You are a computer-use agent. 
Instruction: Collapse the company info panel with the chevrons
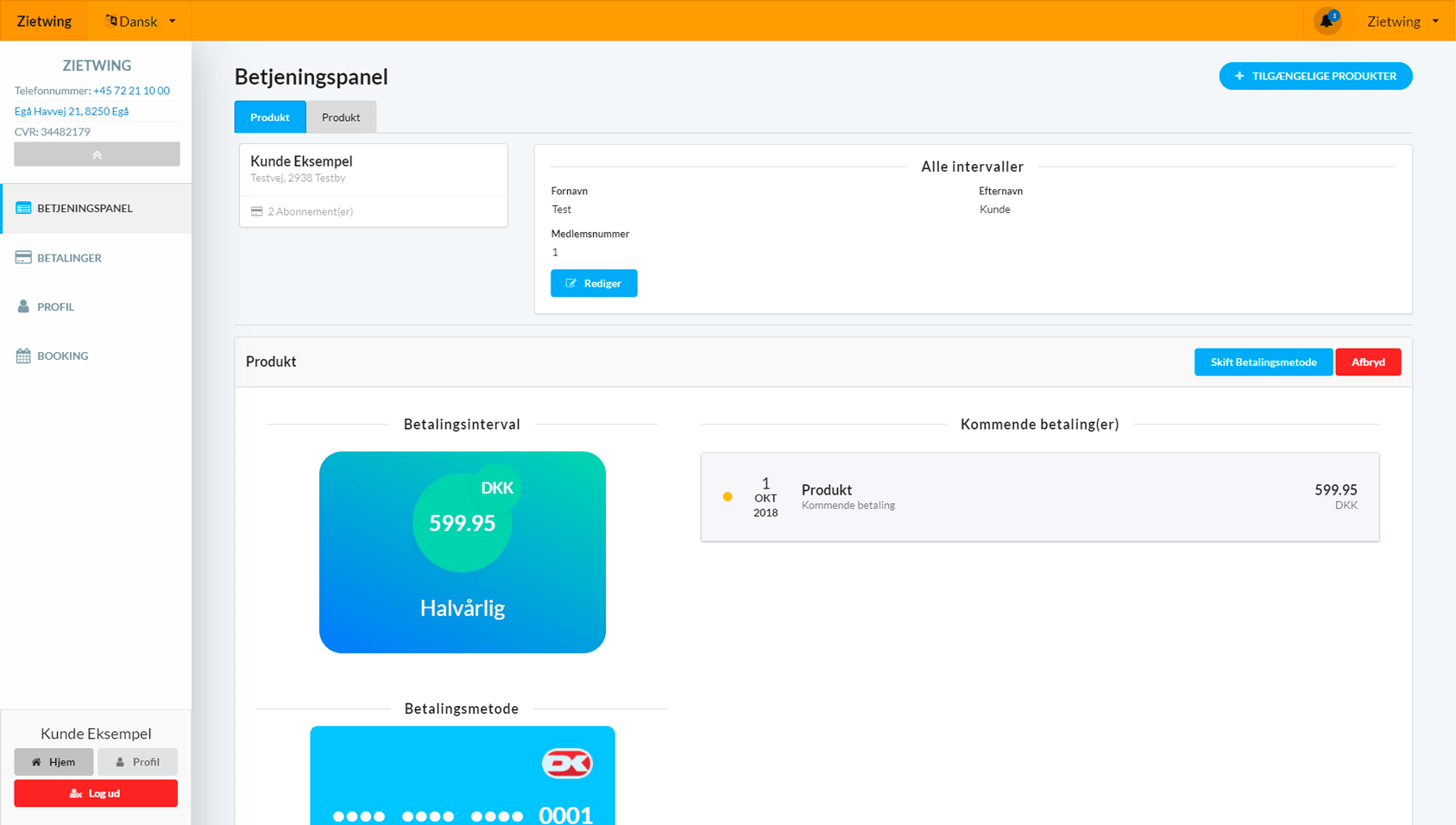tap(97, 154)
